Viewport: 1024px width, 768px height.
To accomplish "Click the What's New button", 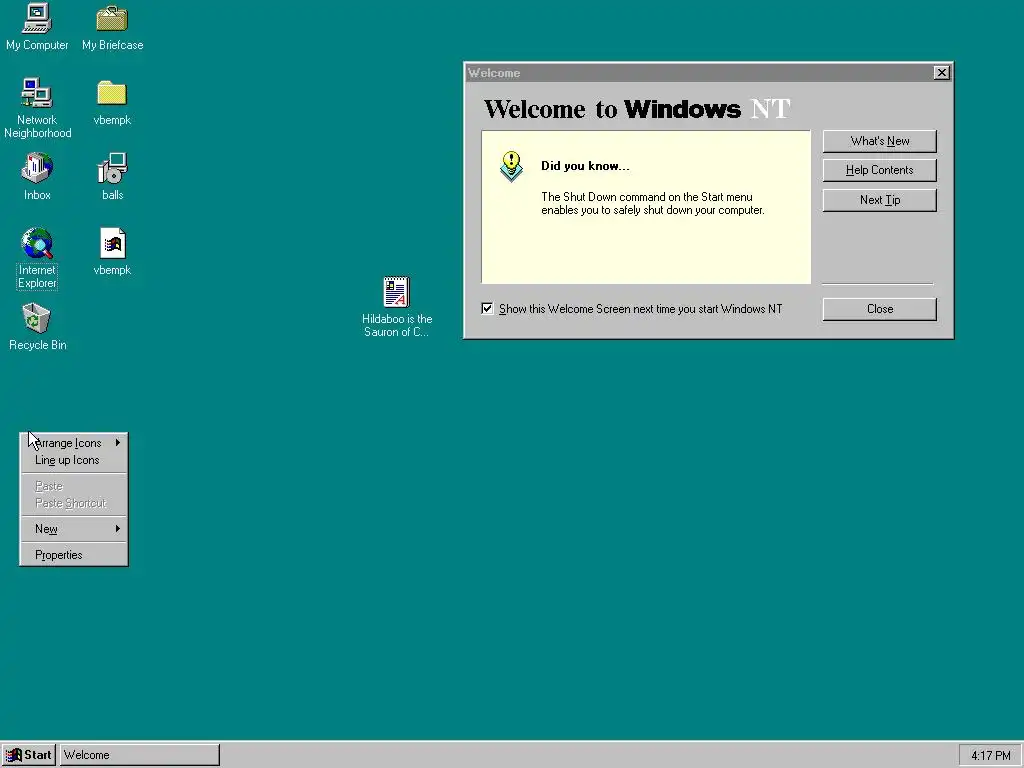I will 880,141.
